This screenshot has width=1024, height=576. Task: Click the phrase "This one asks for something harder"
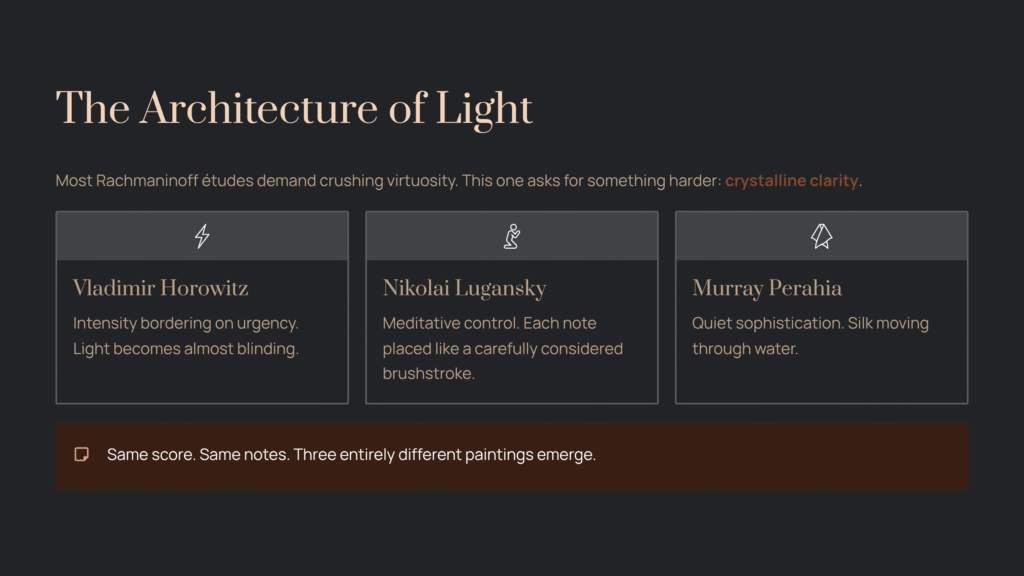coord(589,181)
